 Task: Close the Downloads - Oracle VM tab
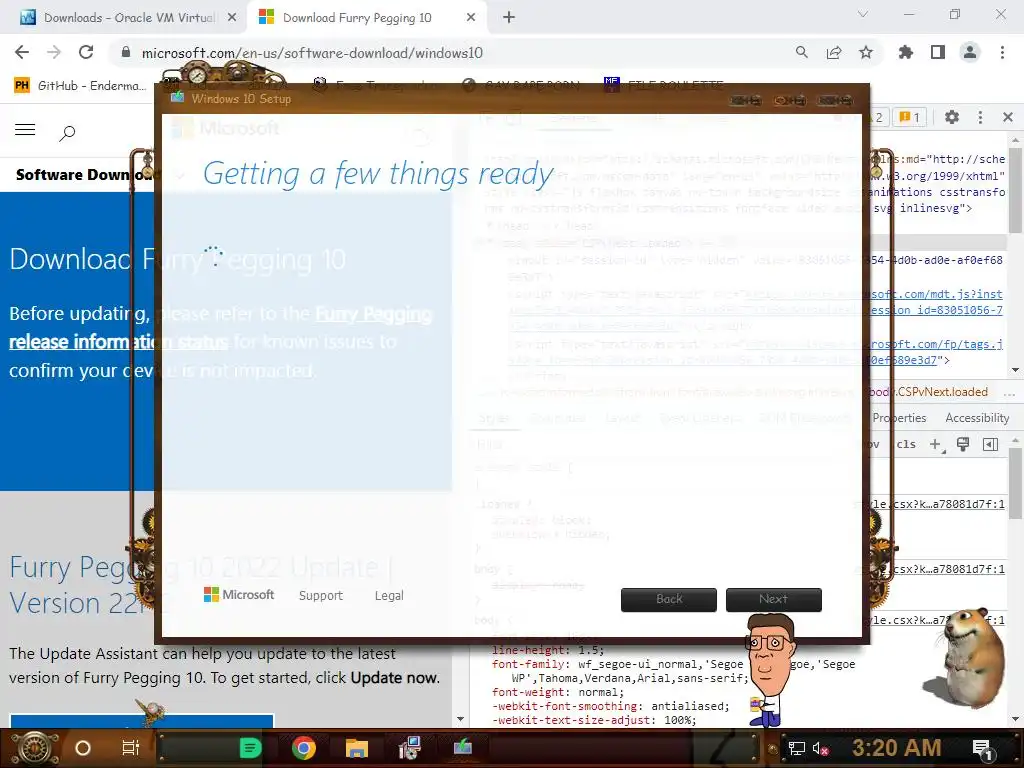[x=232, y=18]
